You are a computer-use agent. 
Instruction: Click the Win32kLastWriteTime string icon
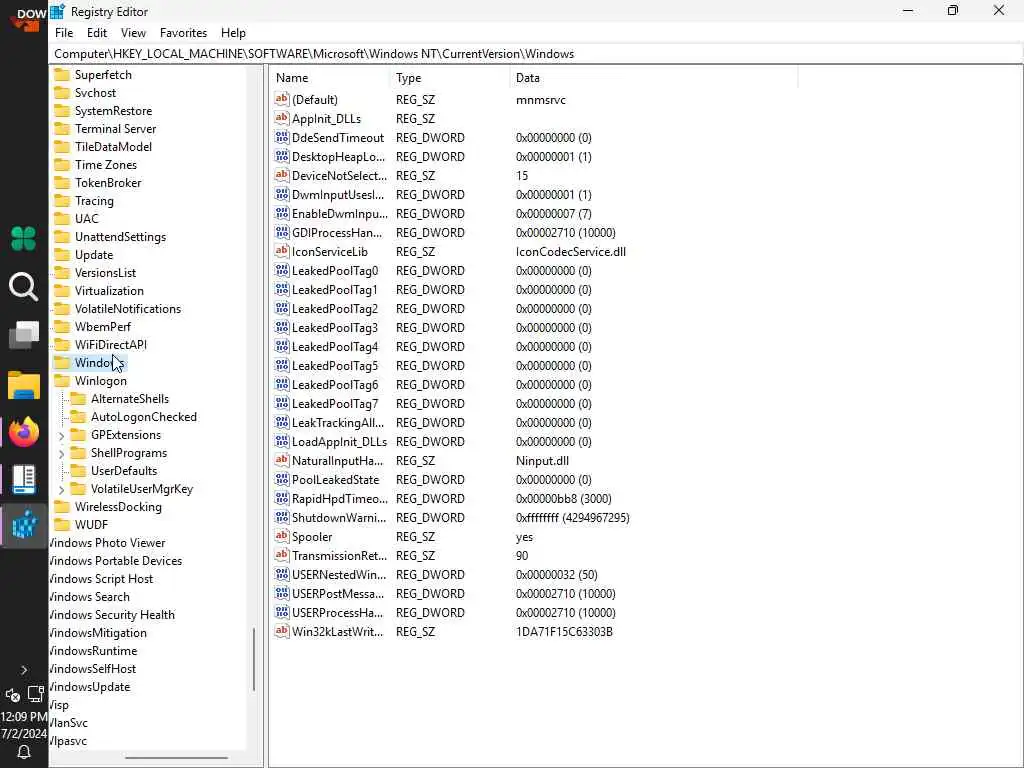tap(281, 632)
